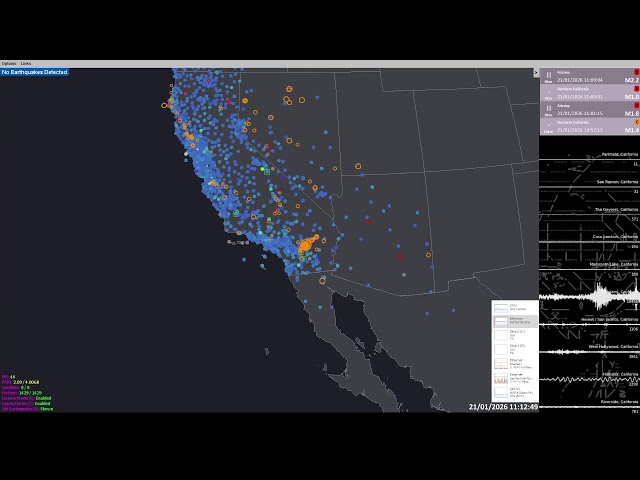Collapse the earthquake list panel arrow
This screenshot has width=640, height=480.
536,73
